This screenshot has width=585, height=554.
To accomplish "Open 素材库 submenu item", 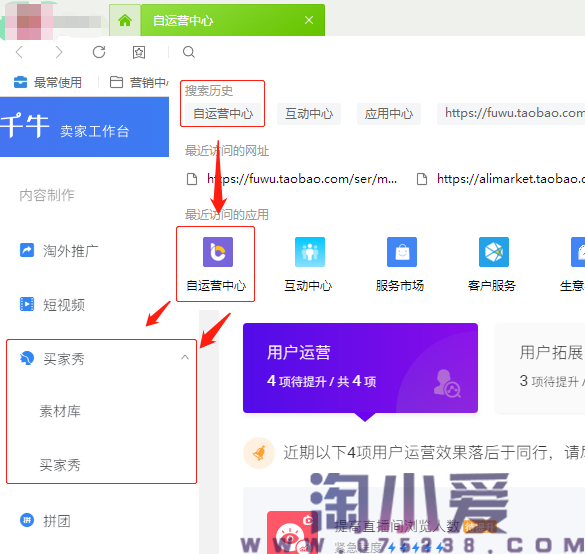I will [x=60, y=411].
